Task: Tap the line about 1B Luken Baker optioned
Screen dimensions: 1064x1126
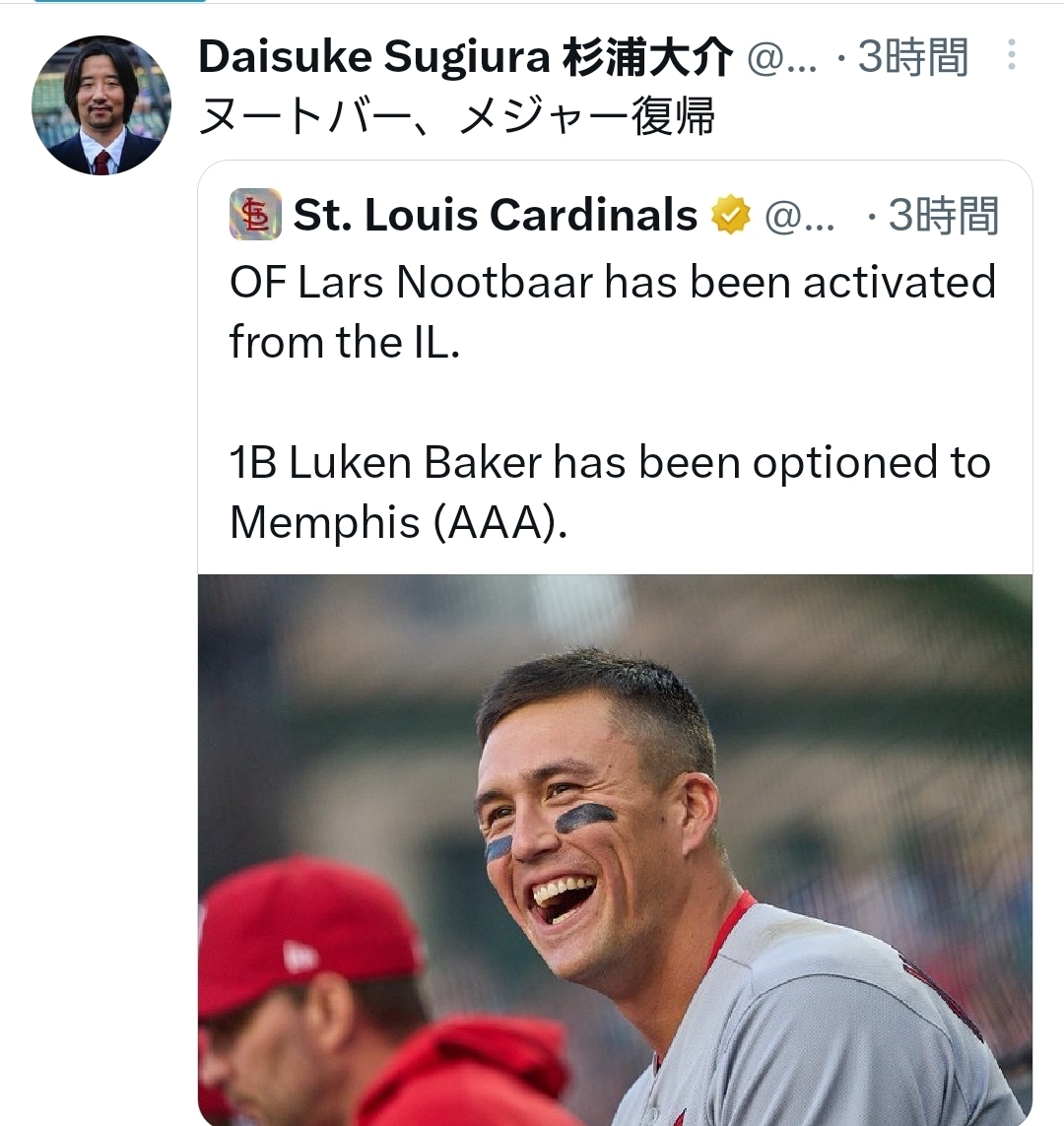Action: pos(609,462)
